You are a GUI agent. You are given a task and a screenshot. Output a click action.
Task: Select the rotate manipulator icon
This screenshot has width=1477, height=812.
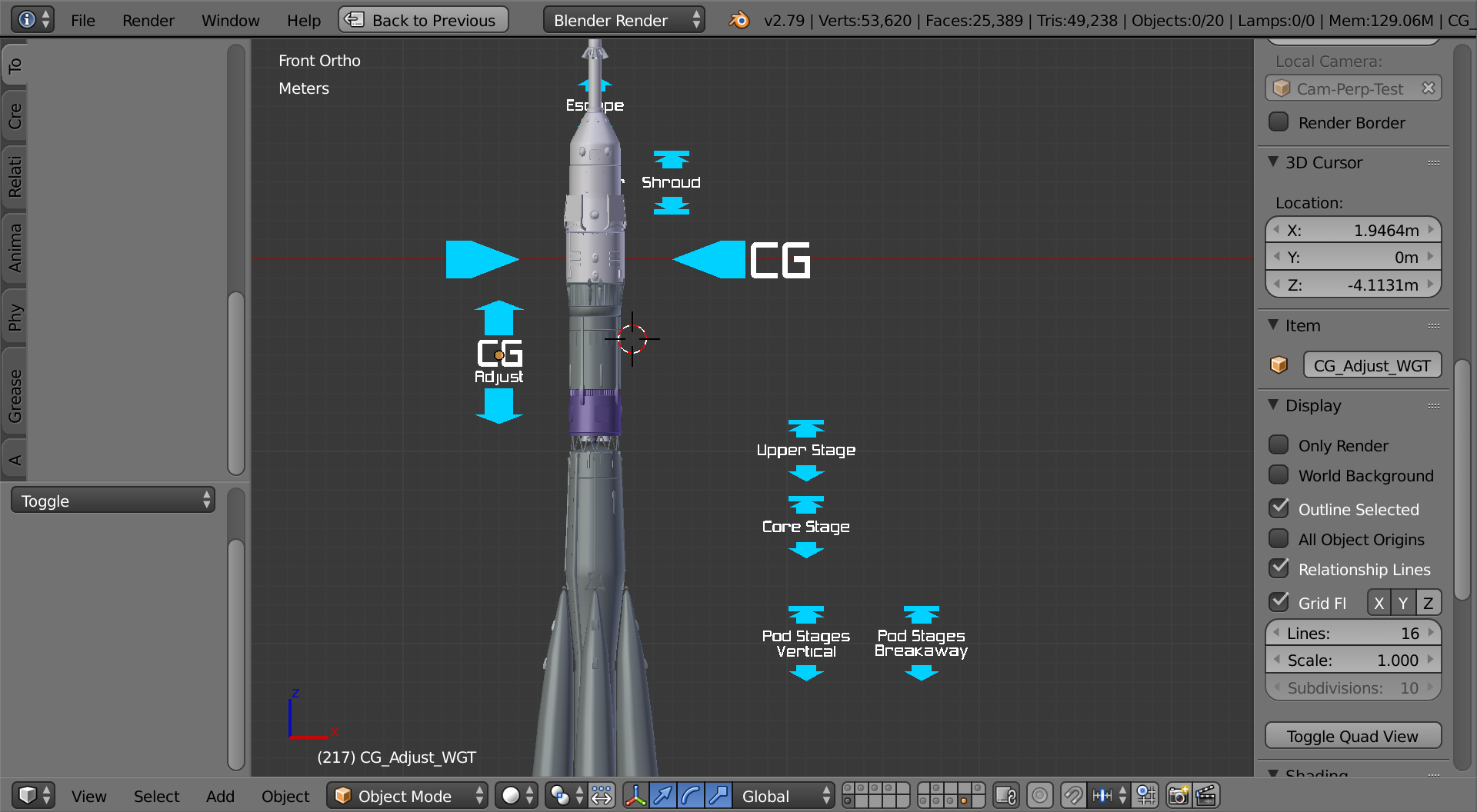pyautogui.click(x=691, y=795)
